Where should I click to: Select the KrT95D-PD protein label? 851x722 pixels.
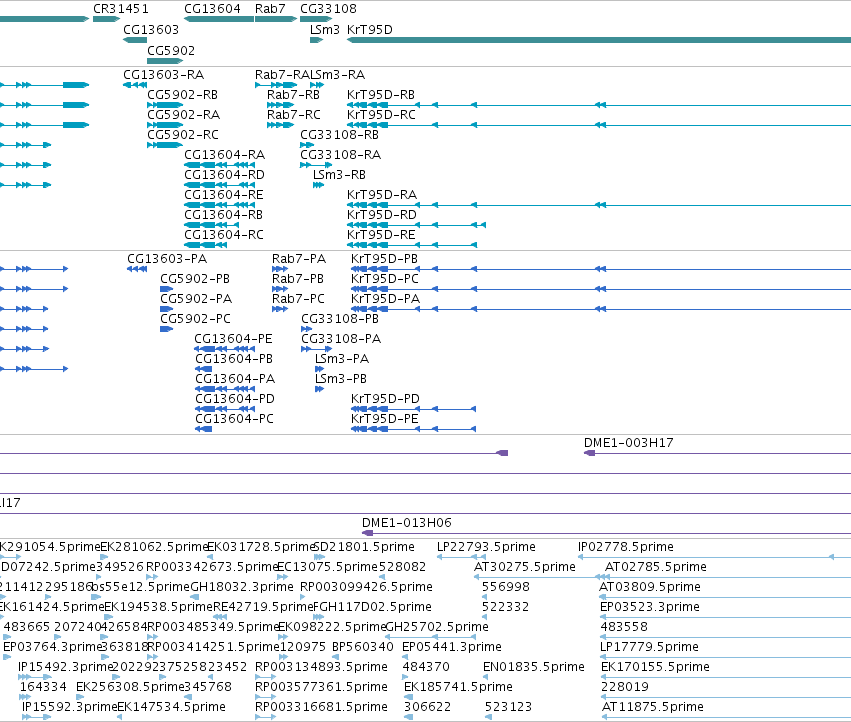385,400
